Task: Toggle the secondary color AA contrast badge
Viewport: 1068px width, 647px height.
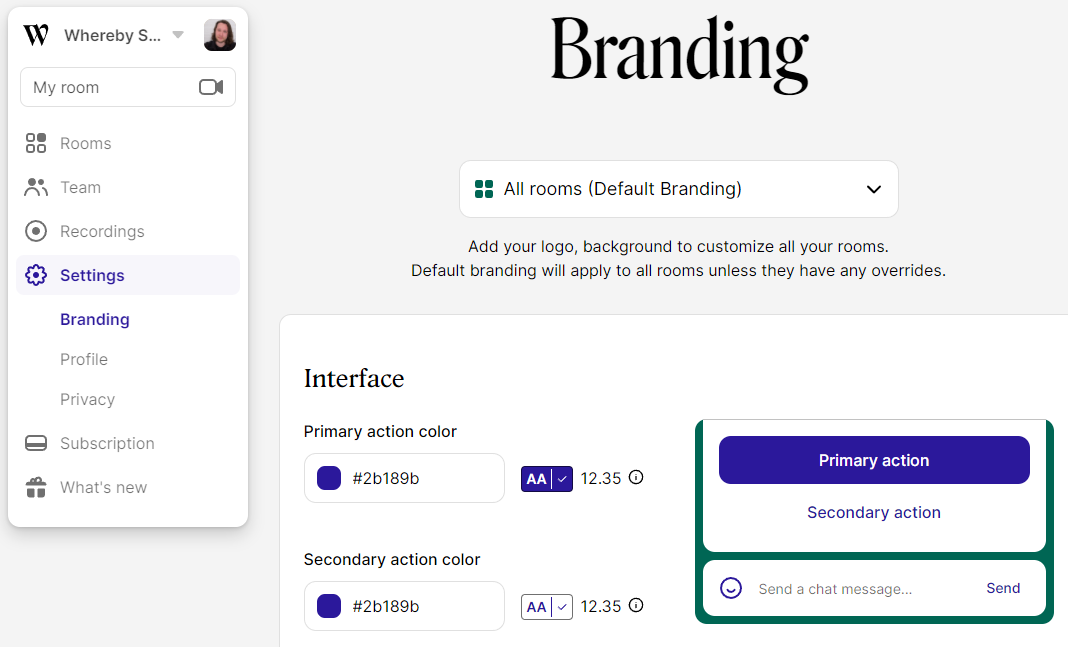Action: click(546, 607)
